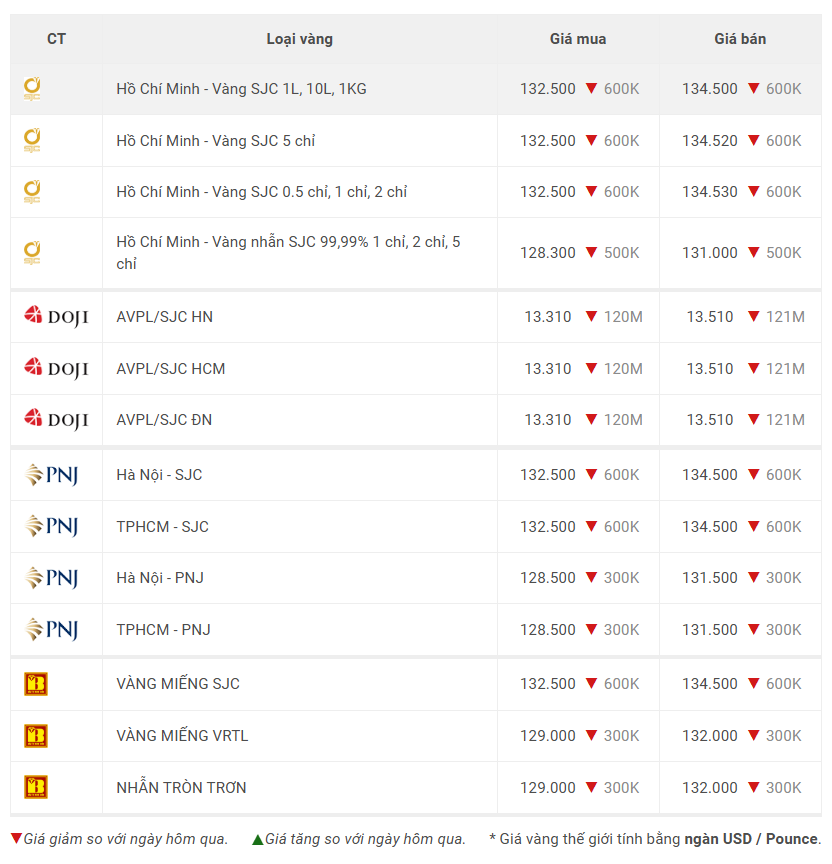
Task: Click 120M change in AVPL/SJC HCM buy column
Action: tap(623, 369)
